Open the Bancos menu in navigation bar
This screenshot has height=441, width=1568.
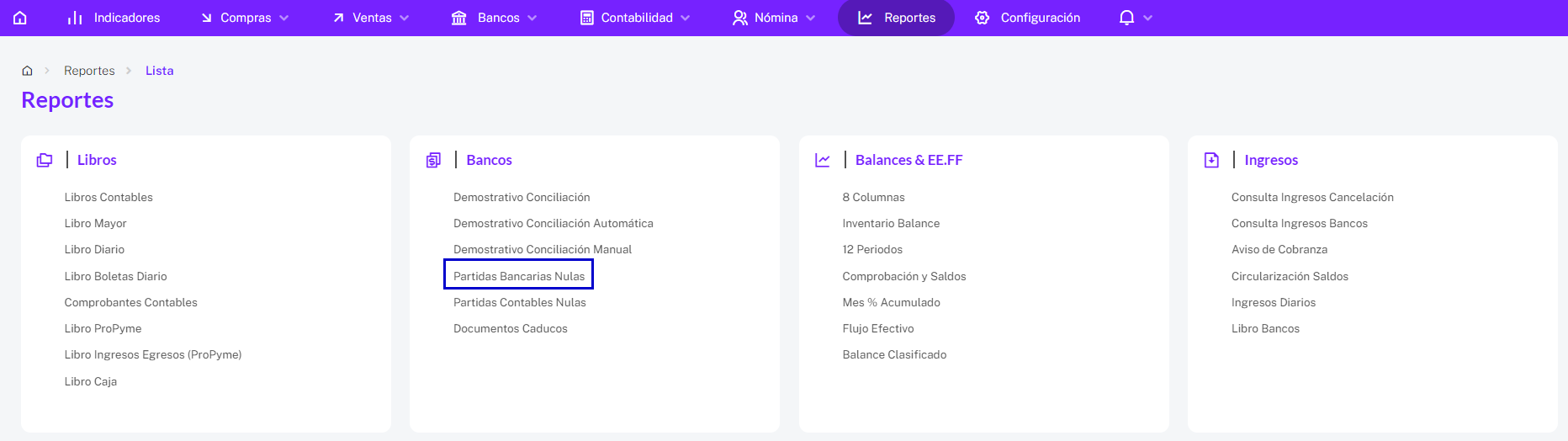494,18
